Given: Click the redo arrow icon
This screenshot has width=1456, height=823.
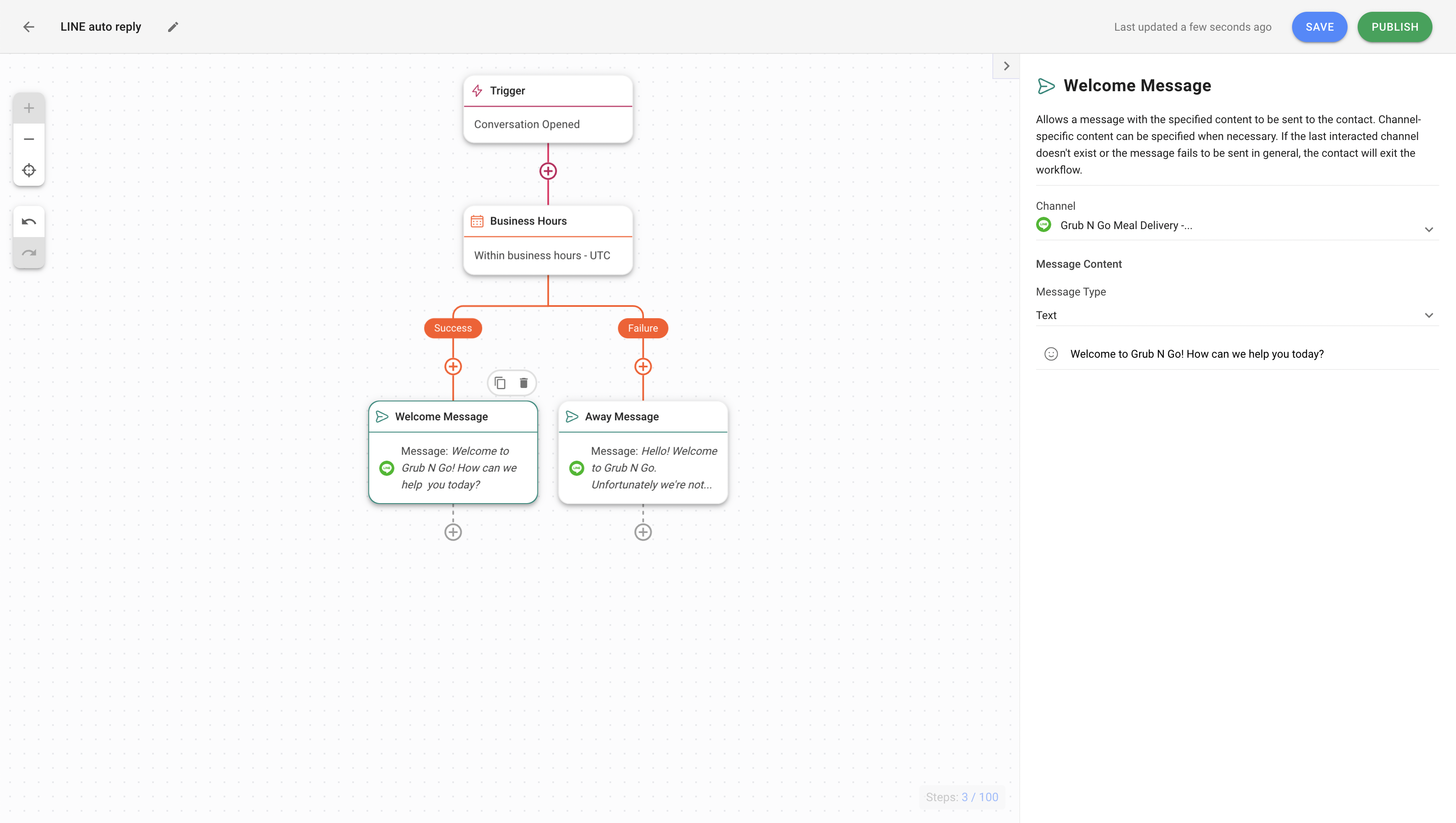Looking at the screenshot, I should pyautogui.click(x=28, y=253).
